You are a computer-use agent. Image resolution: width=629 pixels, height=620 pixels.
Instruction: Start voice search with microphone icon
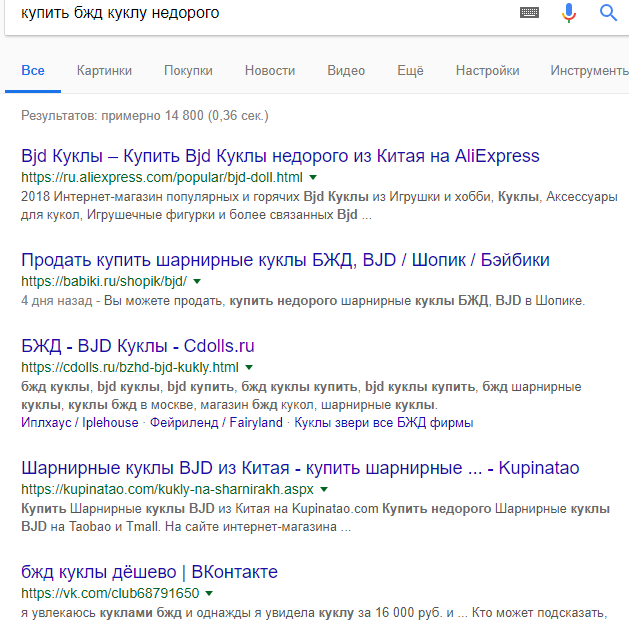pyautogui.click(x=569, y=13)
